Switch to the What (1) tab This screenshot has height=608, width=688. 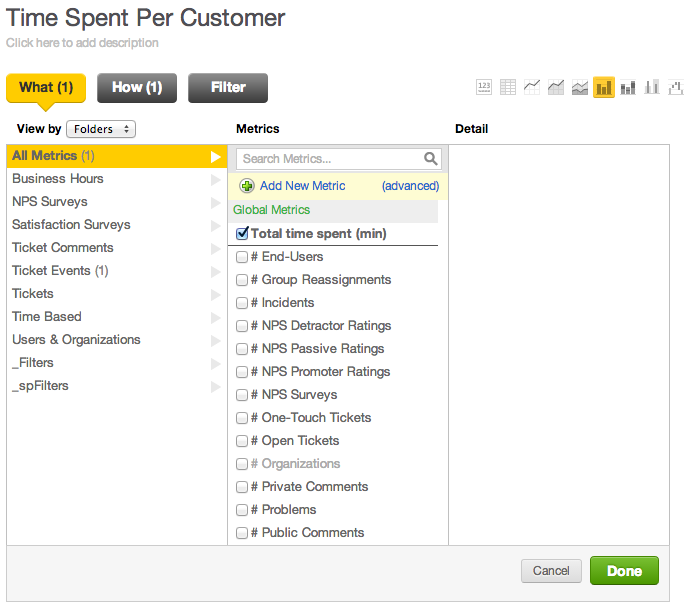coord(46,88)
